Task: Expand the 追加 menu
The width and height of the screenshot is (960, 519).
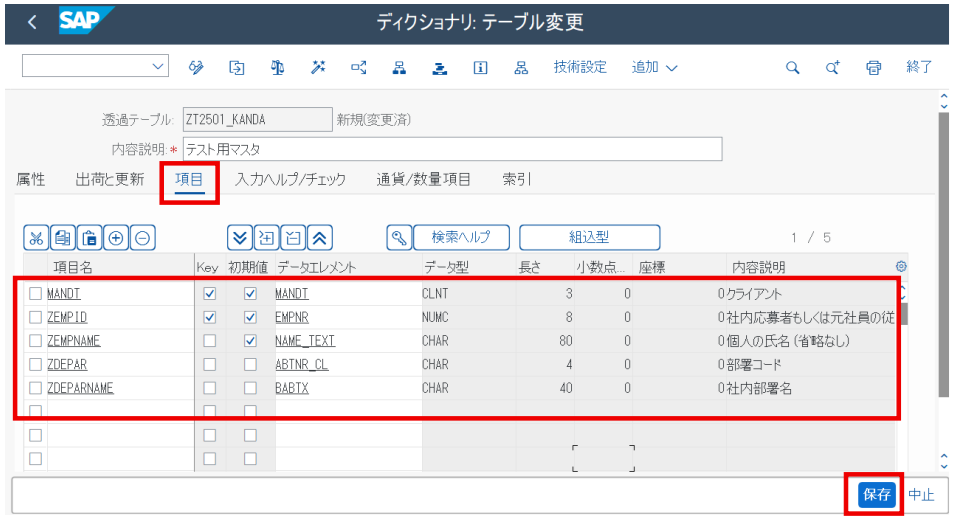Action: (x=654, y=67)
